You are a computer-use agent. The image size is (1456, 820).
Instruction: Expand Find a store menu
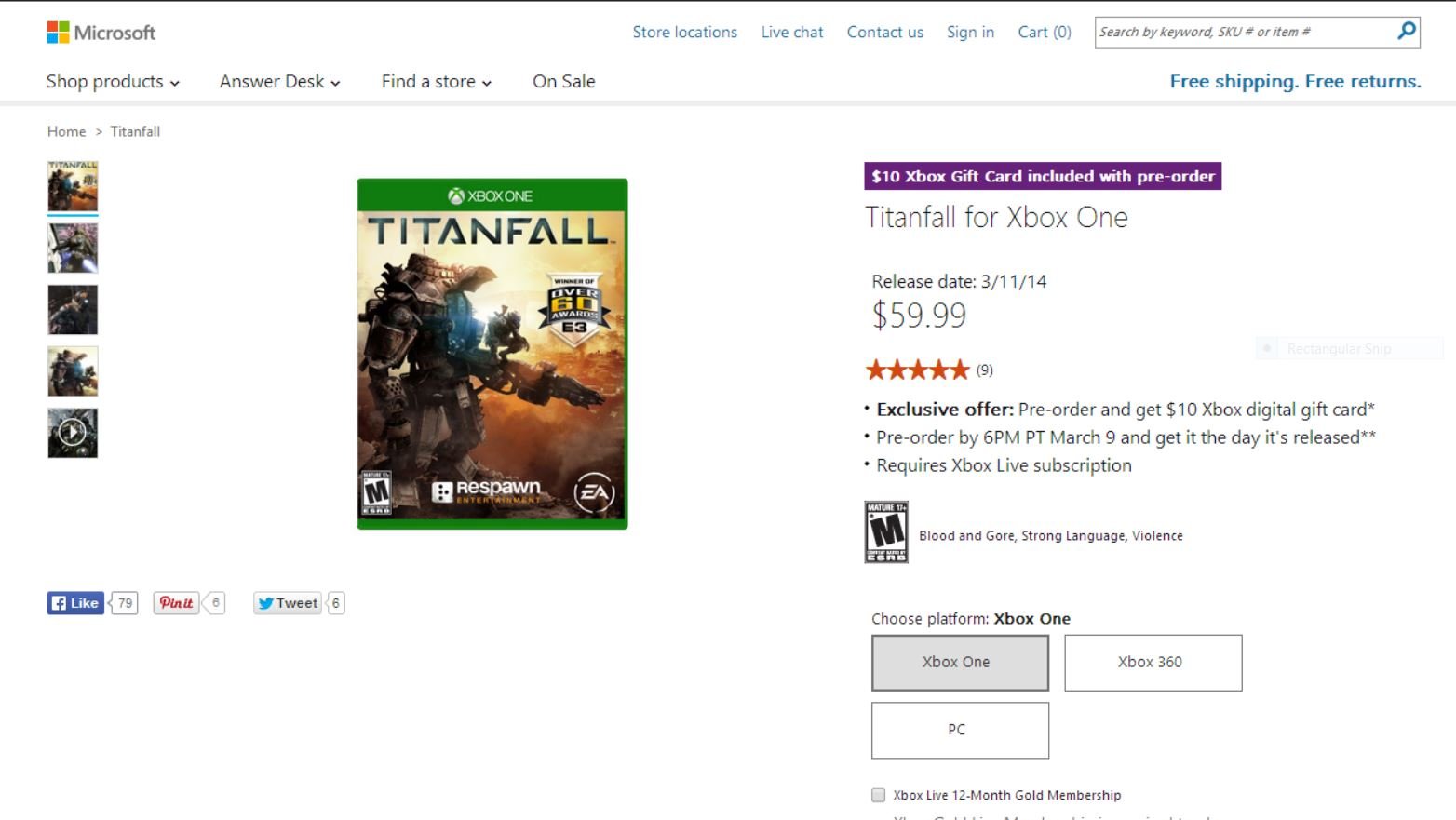pyautogui.click(x=437, y=82)
